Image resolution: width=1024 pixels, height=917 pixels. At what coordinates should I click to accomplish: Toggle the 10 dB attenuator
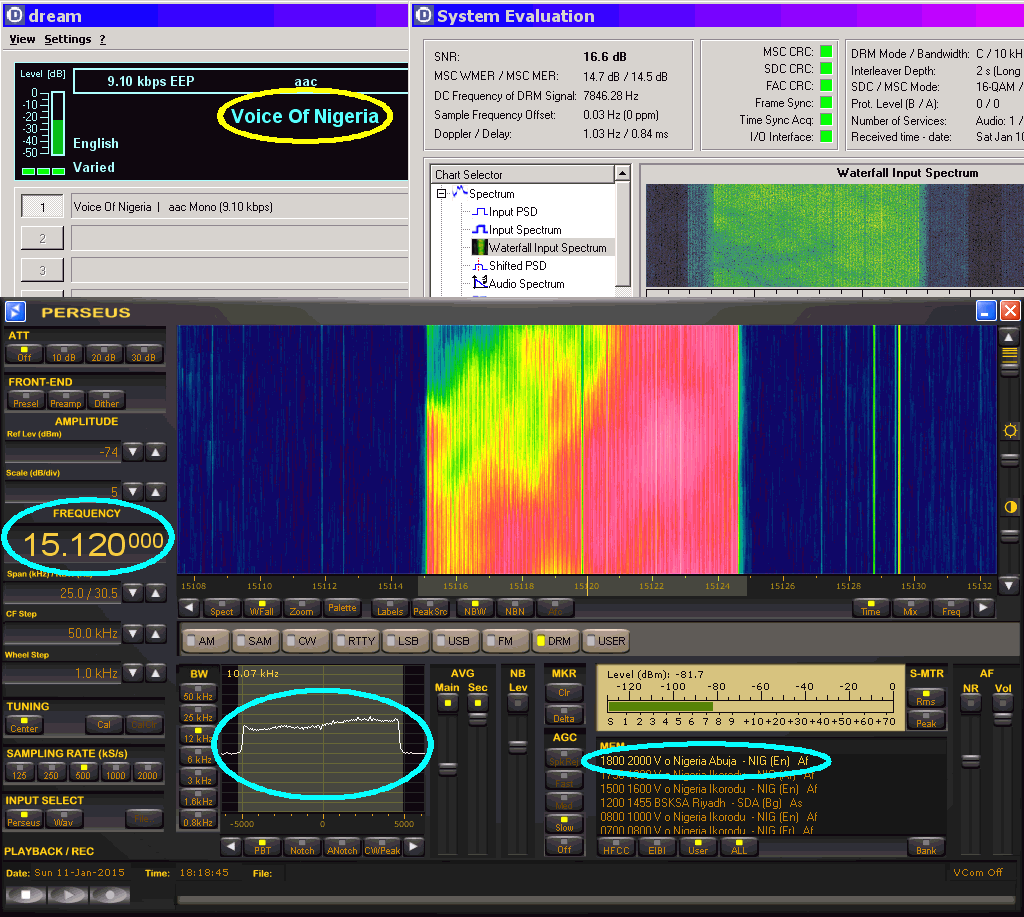pyautogui.click(x=64, y=354)
